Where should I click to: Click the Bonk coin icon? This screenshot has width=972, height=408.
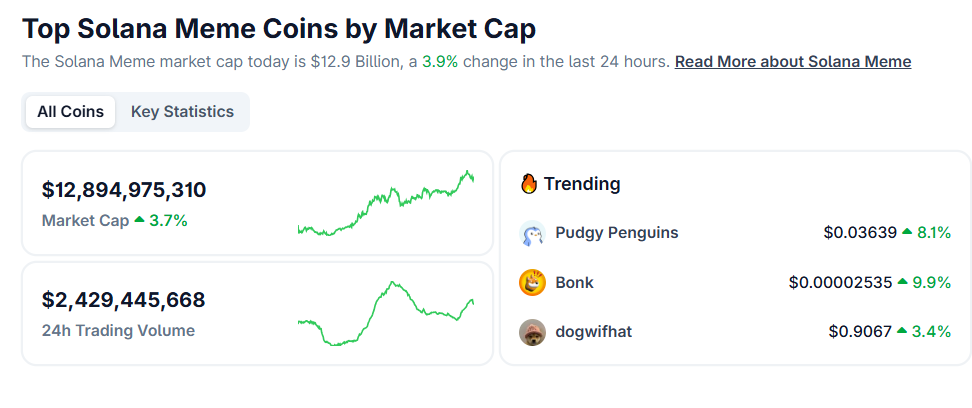click(x=532, y=283)
